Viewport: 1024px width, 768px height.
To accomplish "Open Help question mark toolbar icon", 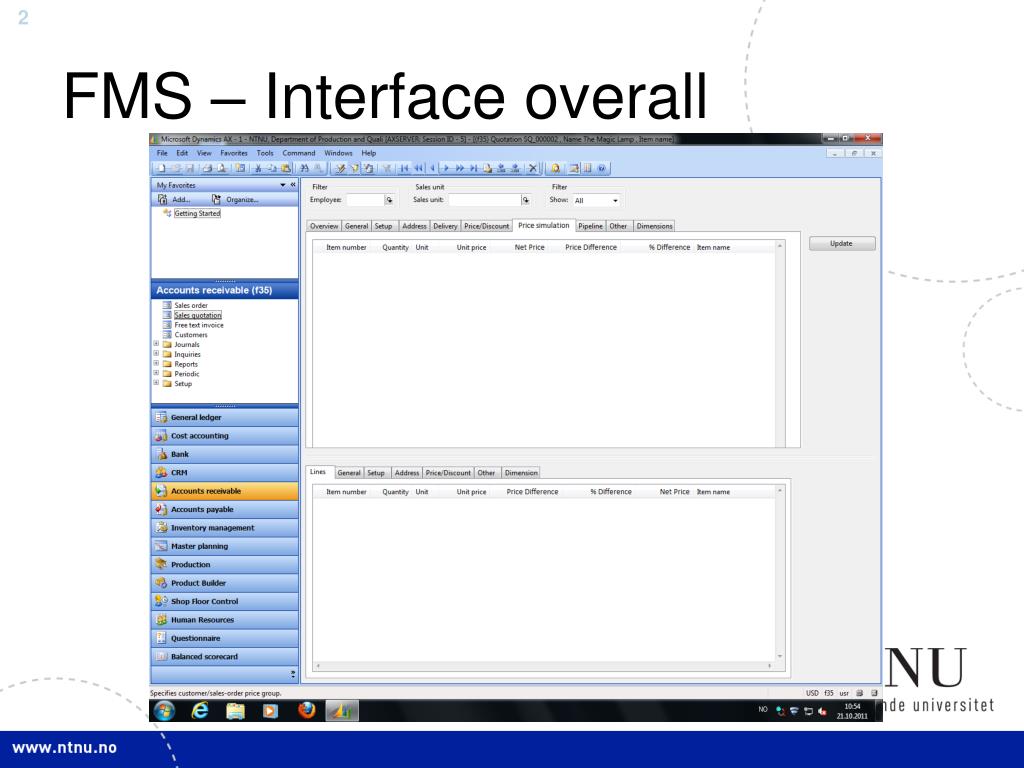I will pos(601,168).
